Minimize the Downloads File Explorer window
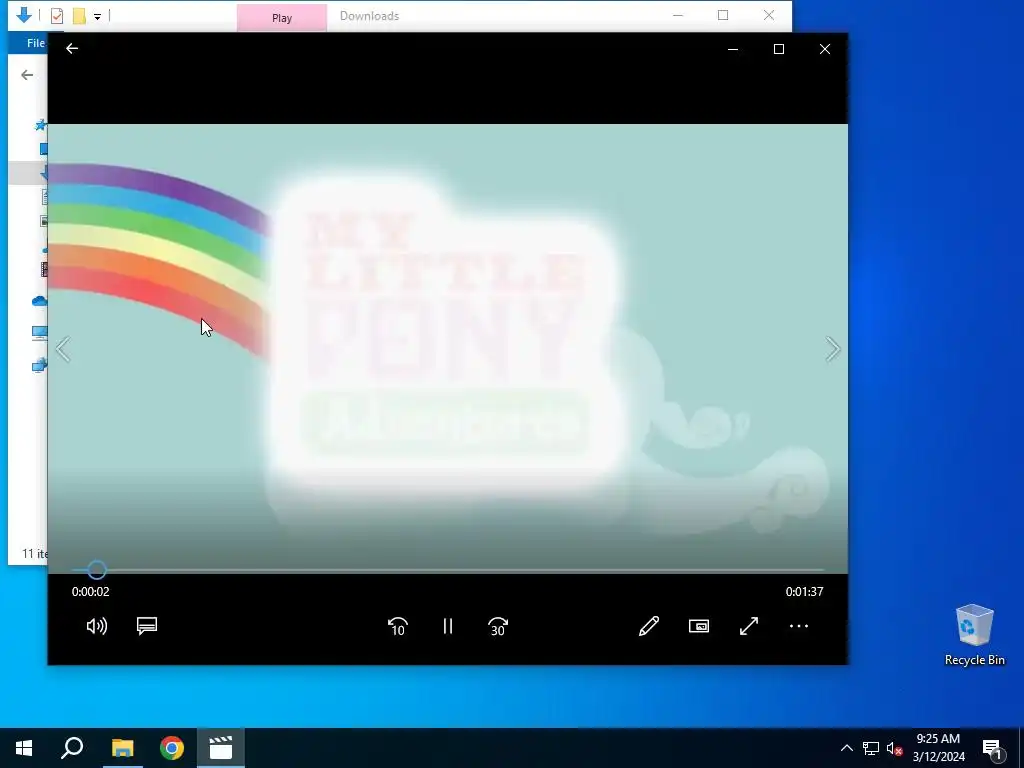Viewport: 1024px width, 768px height. click(x=678, y=15)
